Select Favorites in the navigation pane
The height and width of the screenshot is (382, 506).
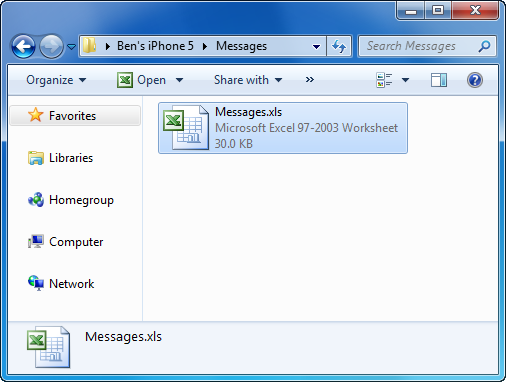coord(75,116)
